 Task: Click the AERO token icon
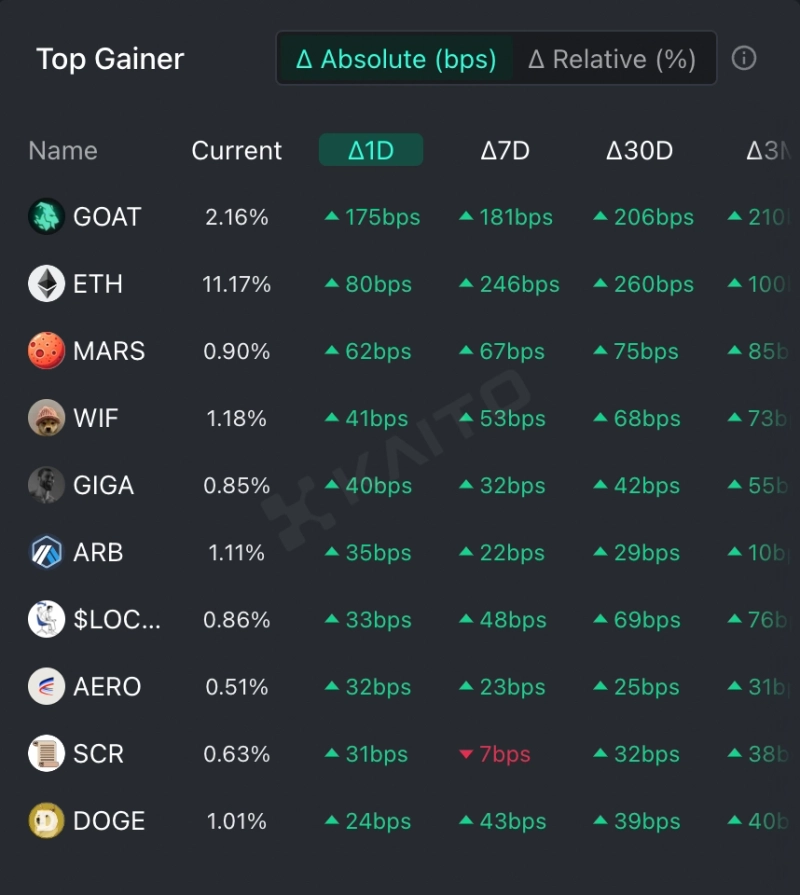tap(46, 687)
